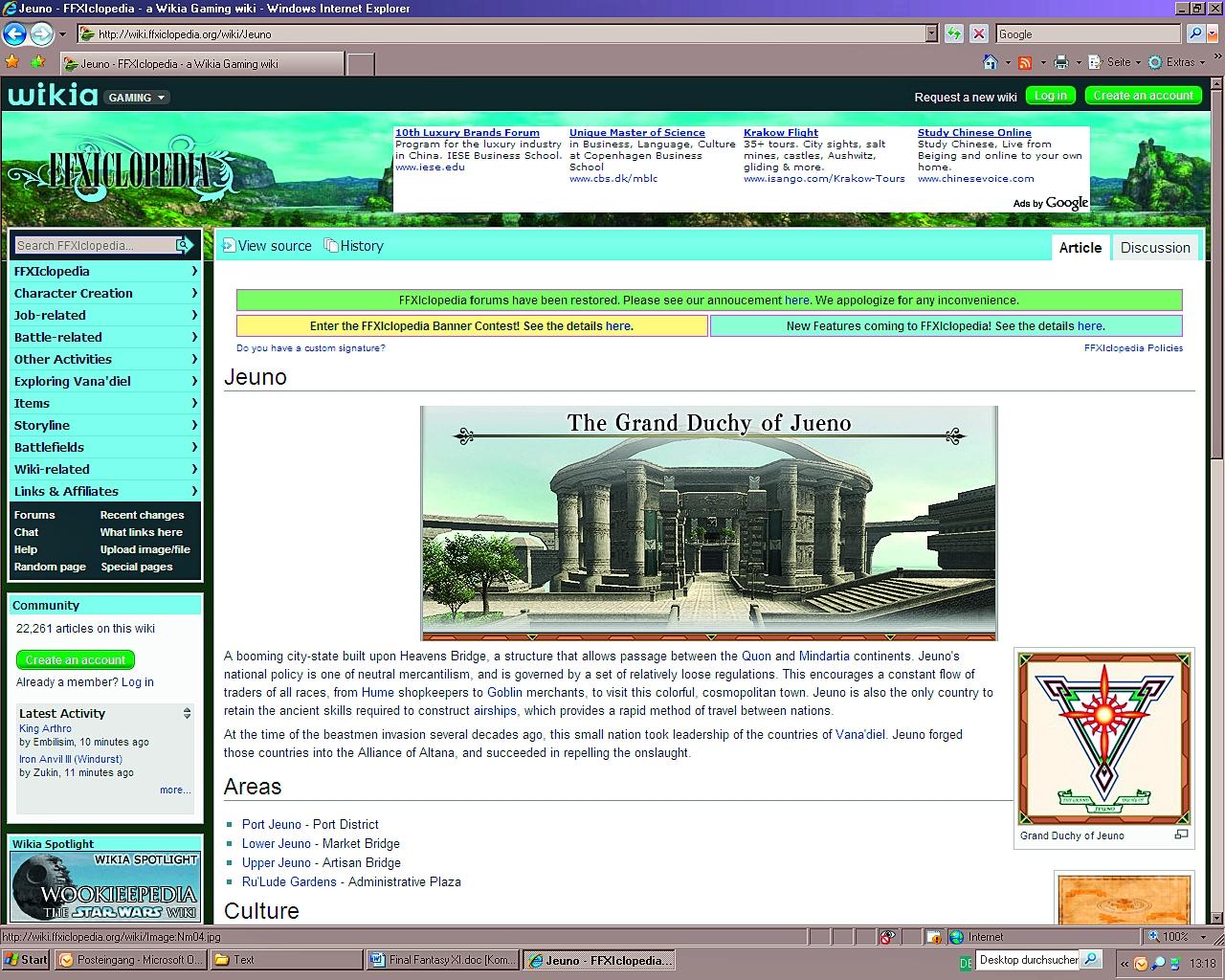This screenshot has height=980, width=1225.
Task: Click the RSS feeds toolbar icon
Action: tap(1025, 62)
